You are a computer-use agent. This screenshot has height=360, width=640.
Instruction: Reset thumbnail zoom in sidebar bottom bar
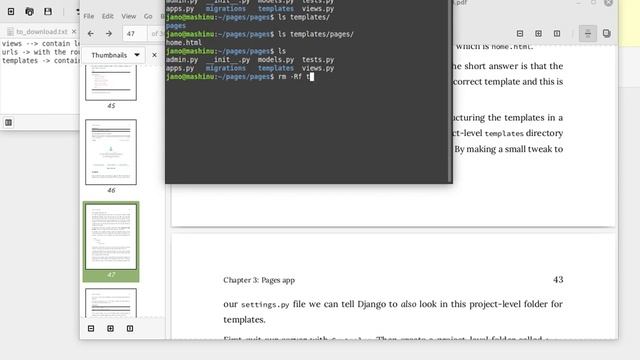coord(130,328)
